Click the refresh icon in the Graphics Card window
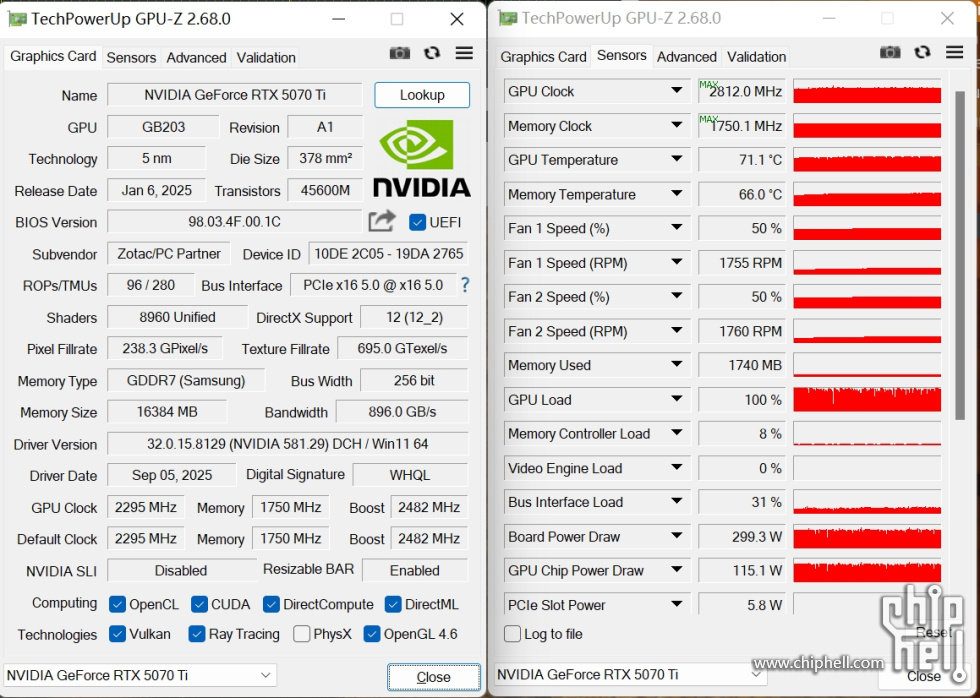 (x=432, y=53)
